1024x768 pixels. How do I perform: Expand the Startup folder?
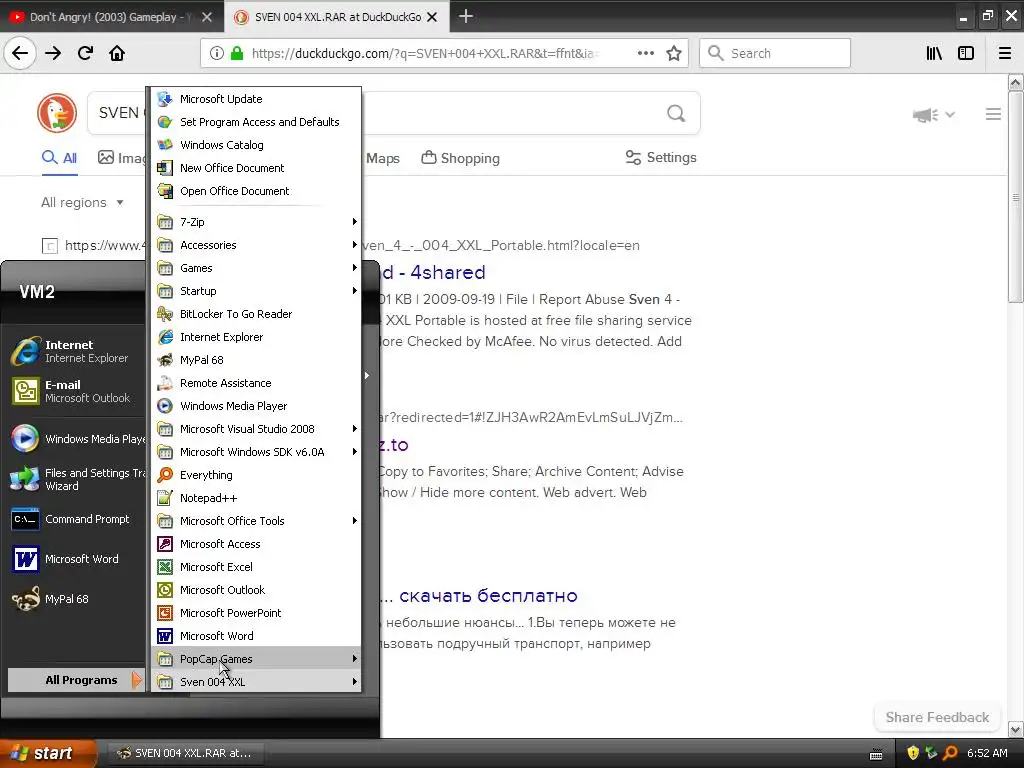tap(256, 291)
